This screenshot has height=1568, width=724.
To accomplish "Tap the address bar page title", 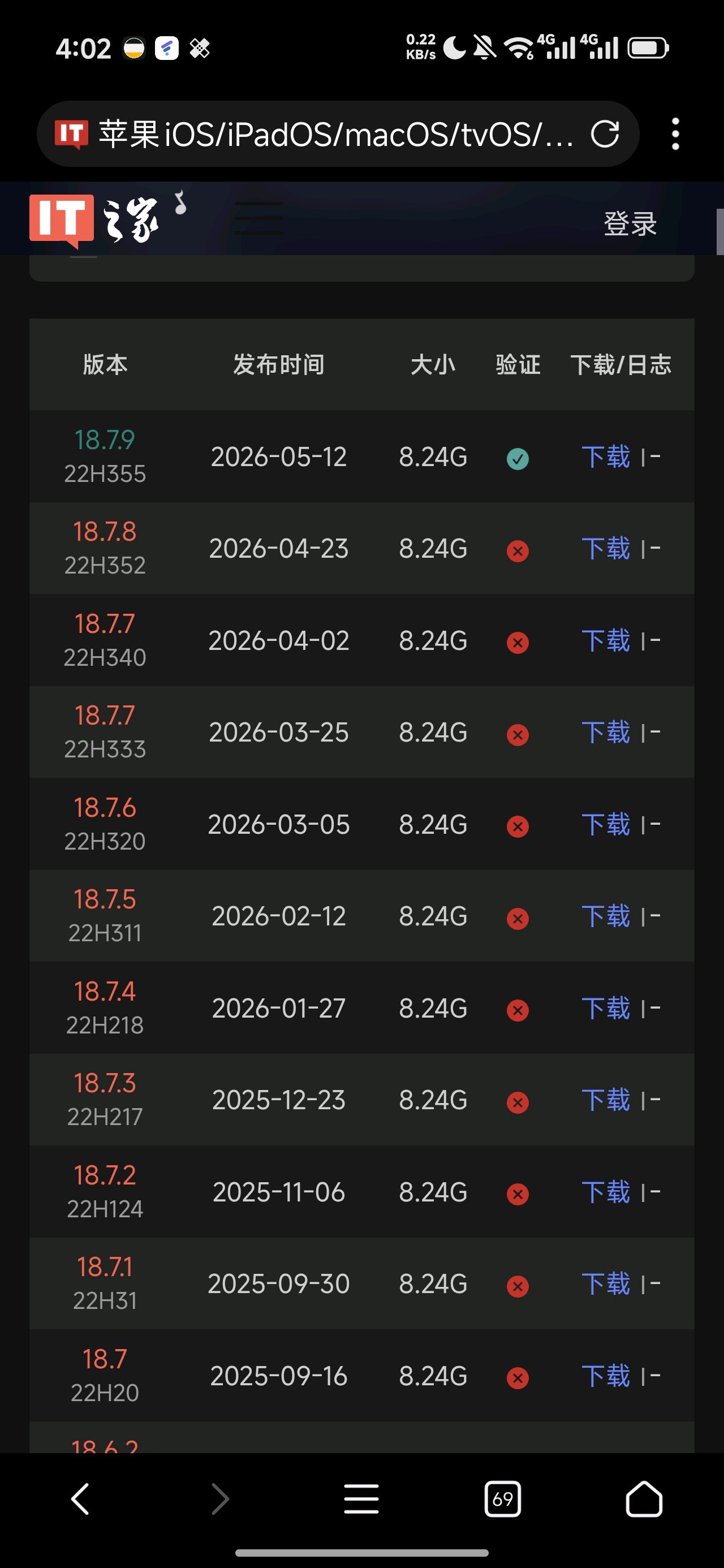I will pos(336,134).
